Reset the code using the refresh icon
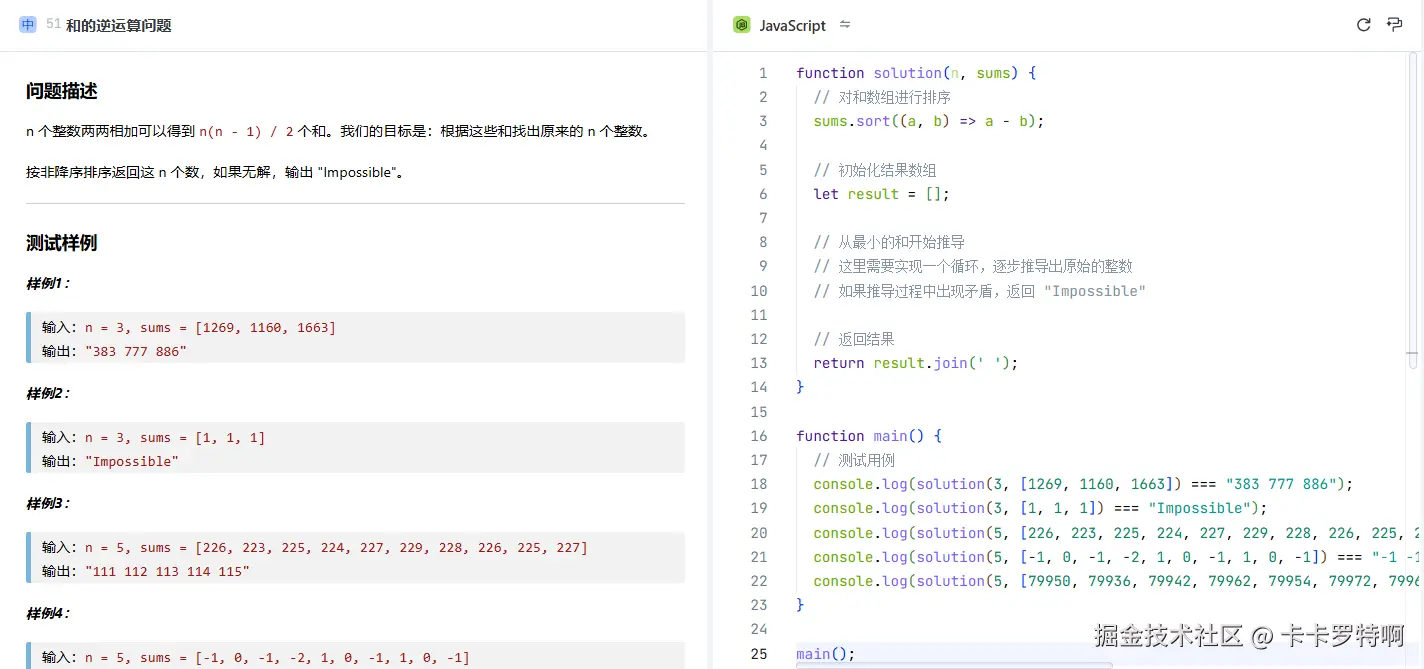1424x669 pixels. pos(1363,24)
